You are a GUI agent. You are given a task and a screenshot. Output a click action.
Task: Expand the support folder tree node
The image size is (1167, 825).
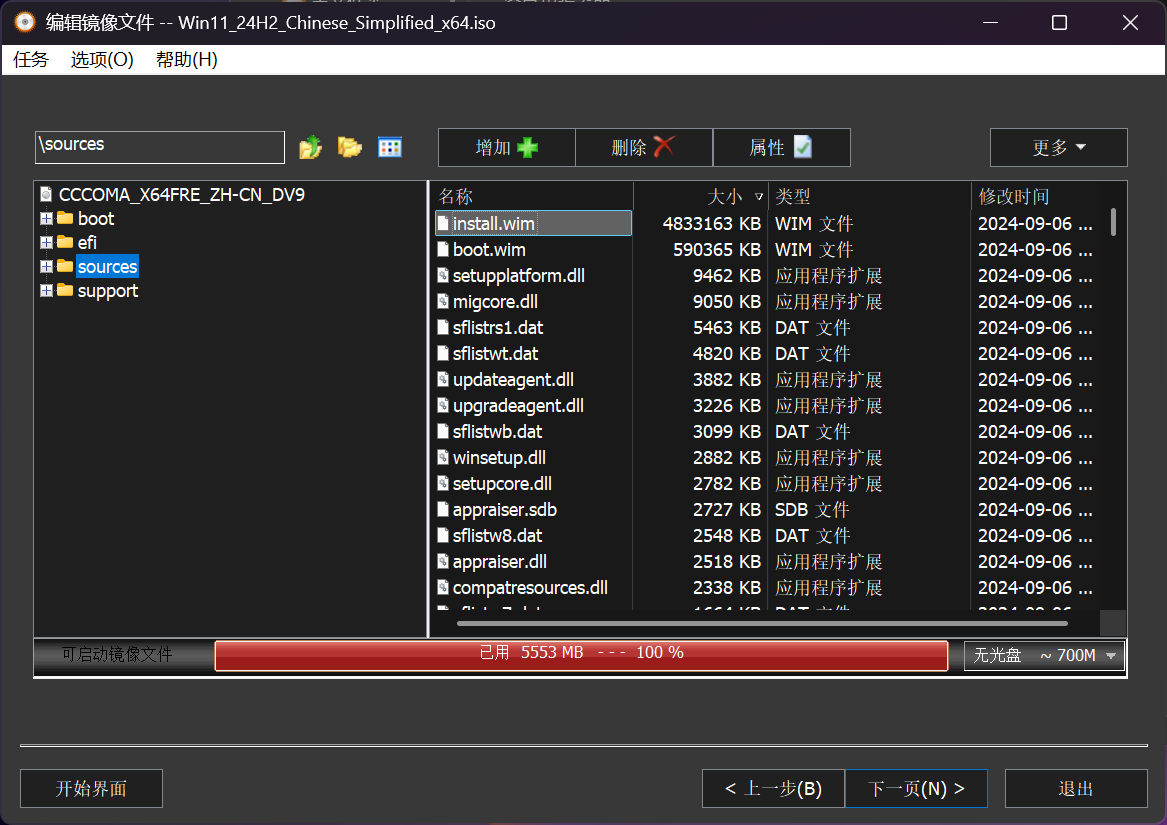46,290
